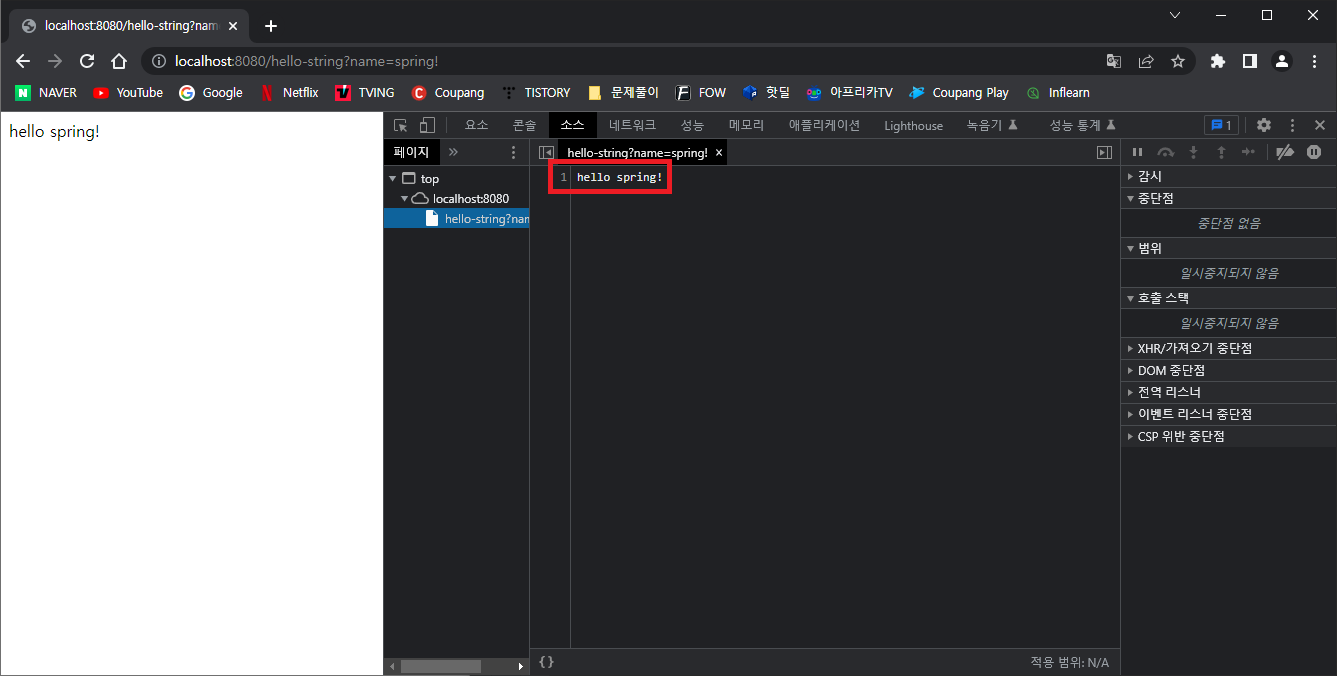Activate the DevTools element inspector tool
This screenshot has height=676, width=1337.
click(401, 125)
